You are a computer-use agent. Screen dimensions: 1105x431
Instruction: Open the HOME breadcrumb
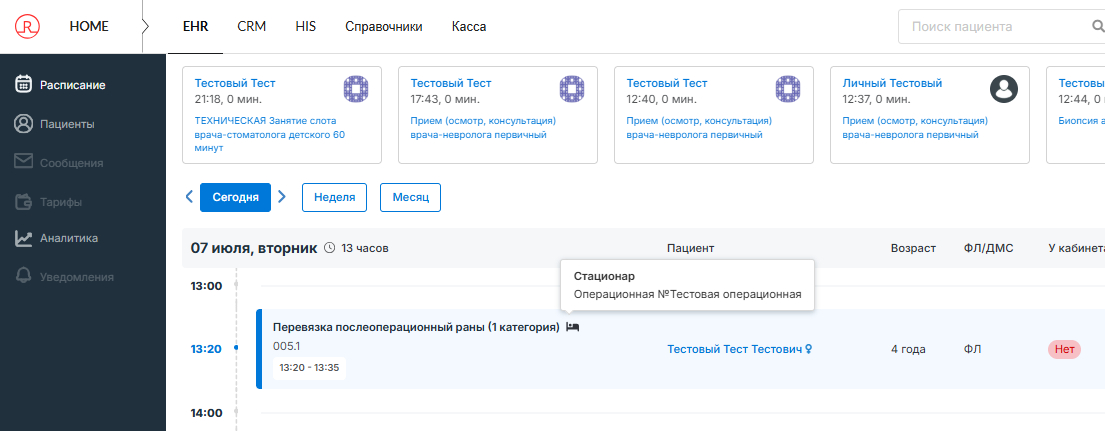(x=89, y=27)
